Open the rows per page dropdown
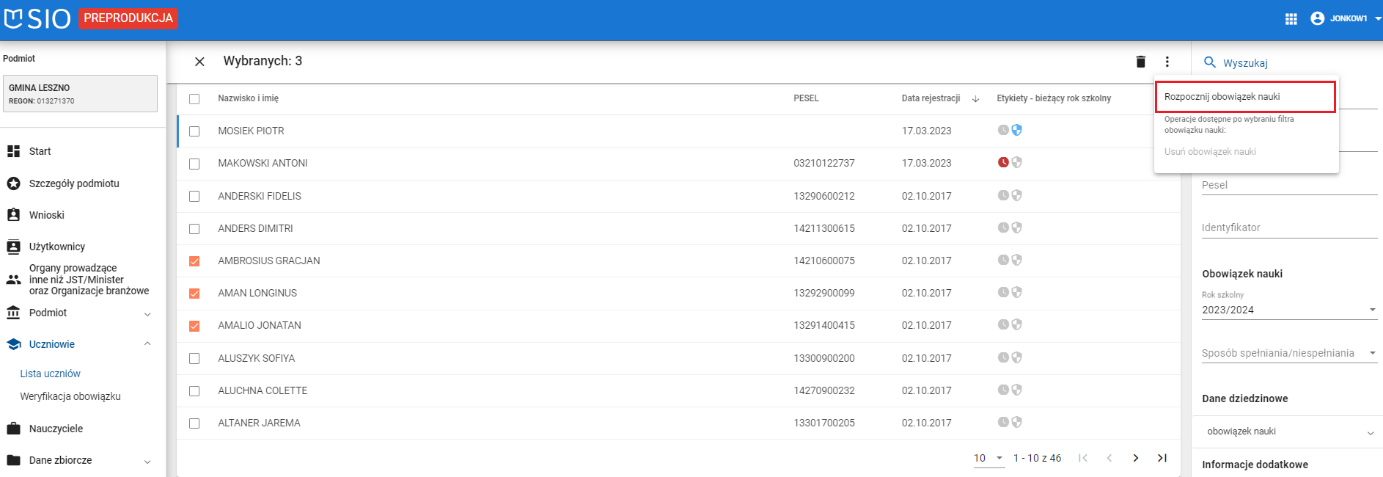This screenshot has width=1383, height=477. tap(988, 458)
